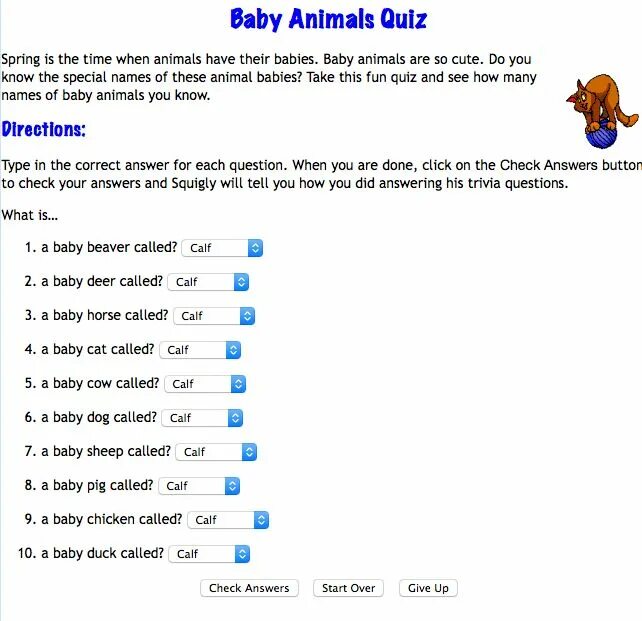Open the baby deer answer dropdown
This screenshot has height=621, width=642.
207,282
